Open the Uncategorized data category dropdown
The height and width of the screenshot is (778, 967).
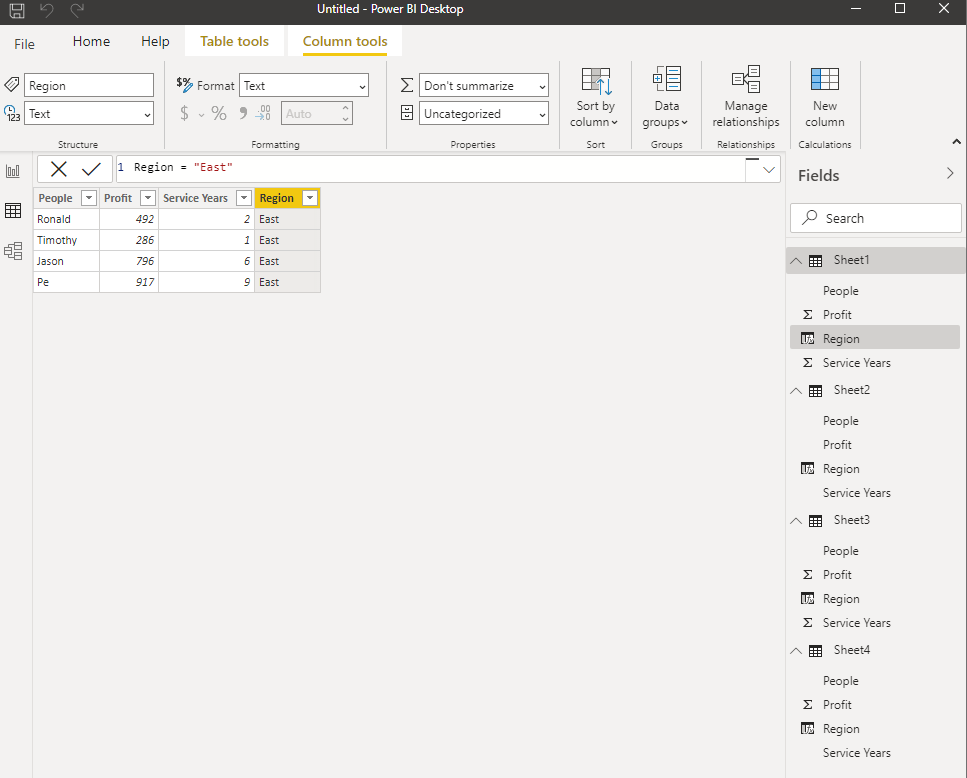tap(484, 113)
